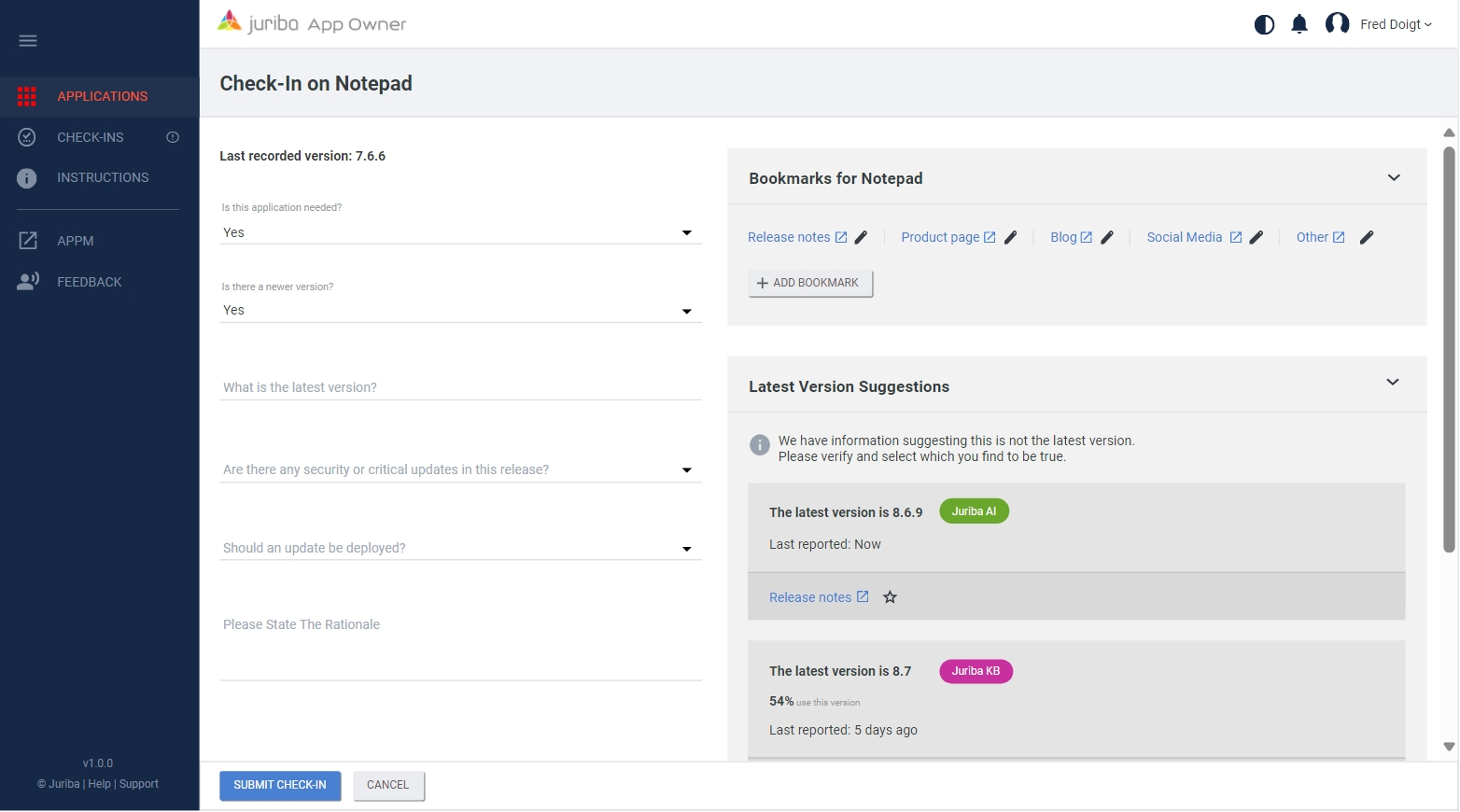Click the 'Last reported: 5 days ago' text
Image resolution: width=1460 pixels, height=812 pixels.
tap(843, 730)
